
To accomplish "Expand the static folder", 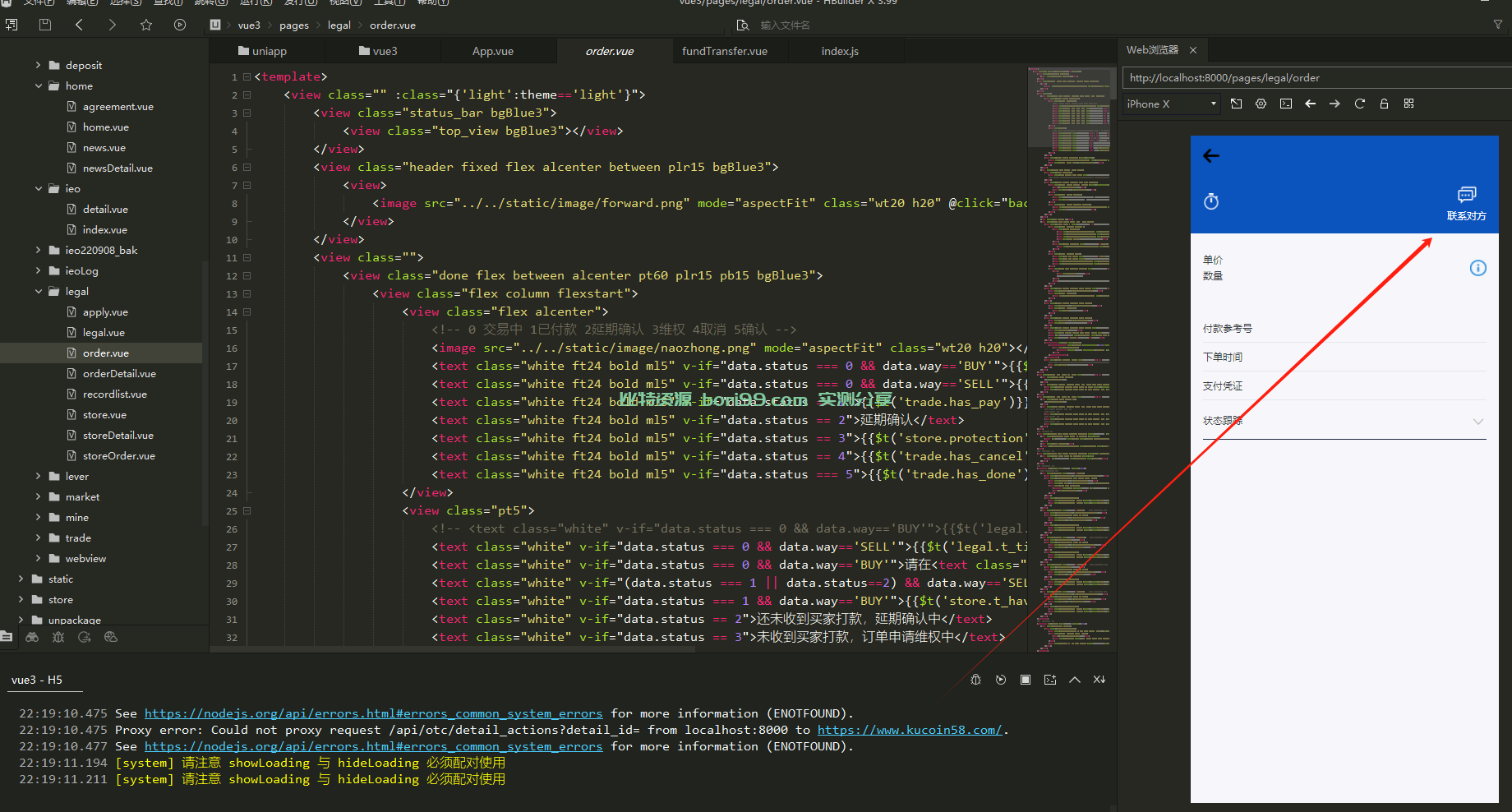I will (21, 579).
